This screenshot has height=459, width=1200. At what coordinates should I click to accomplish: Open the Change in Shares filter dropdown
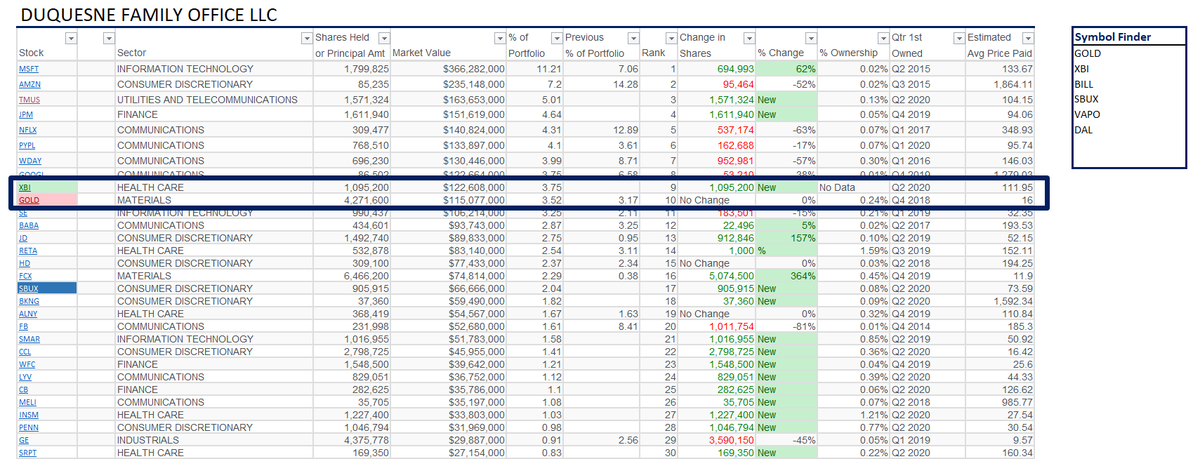pyautogui.click(x=747, y=38)
